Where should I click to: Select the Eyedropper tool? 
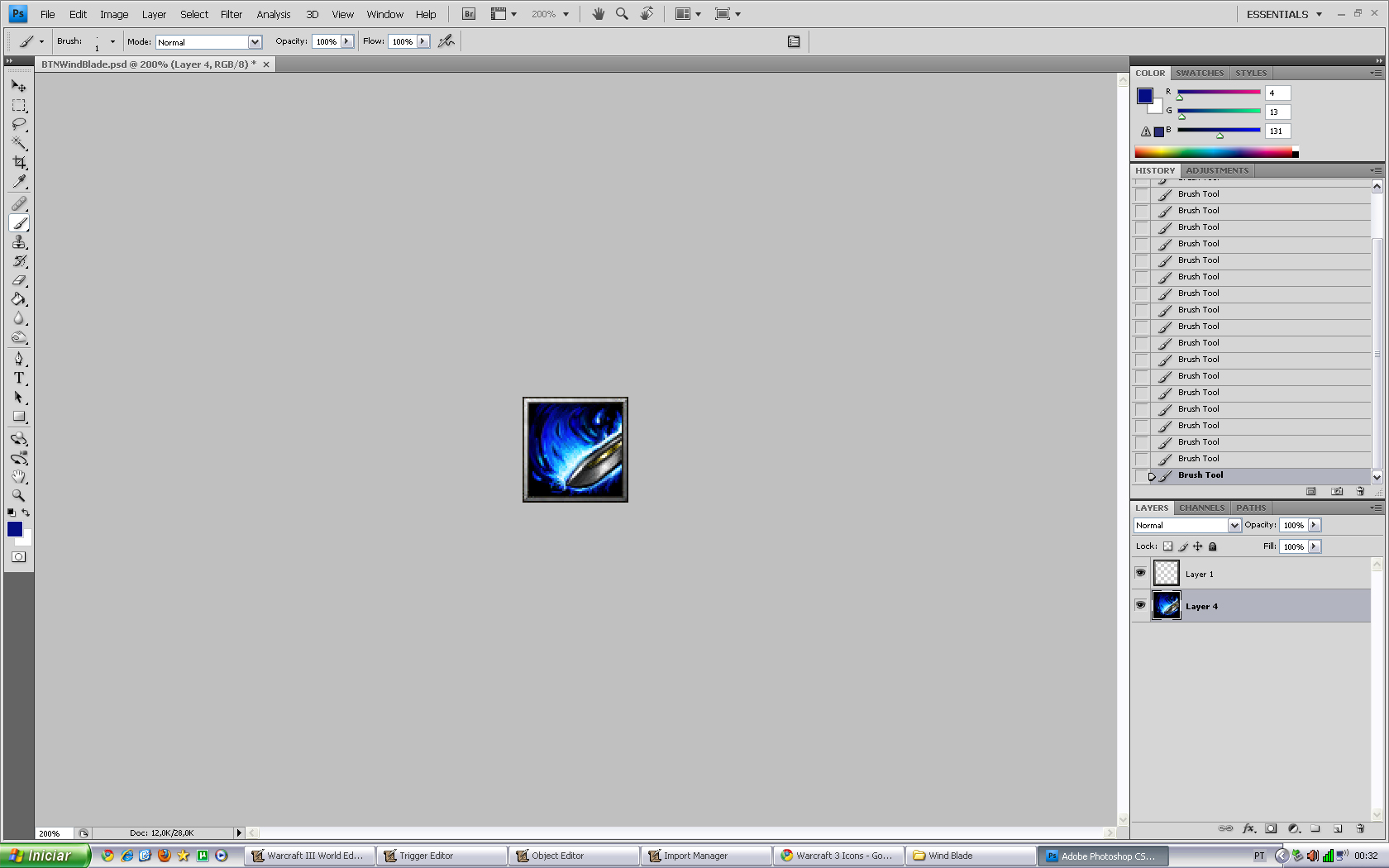coord(19,182)
